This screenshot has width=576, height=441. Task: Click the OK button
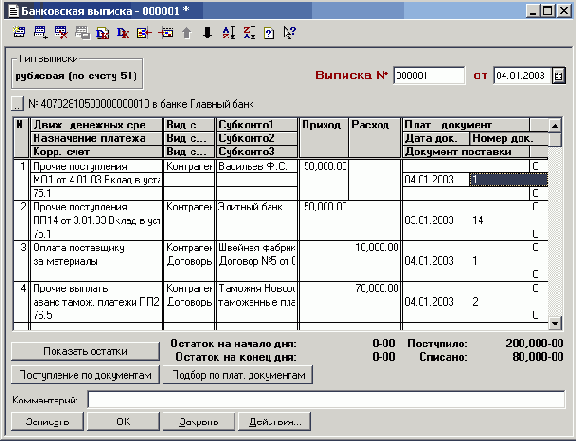pyautogui.click(x=123, y=422)
